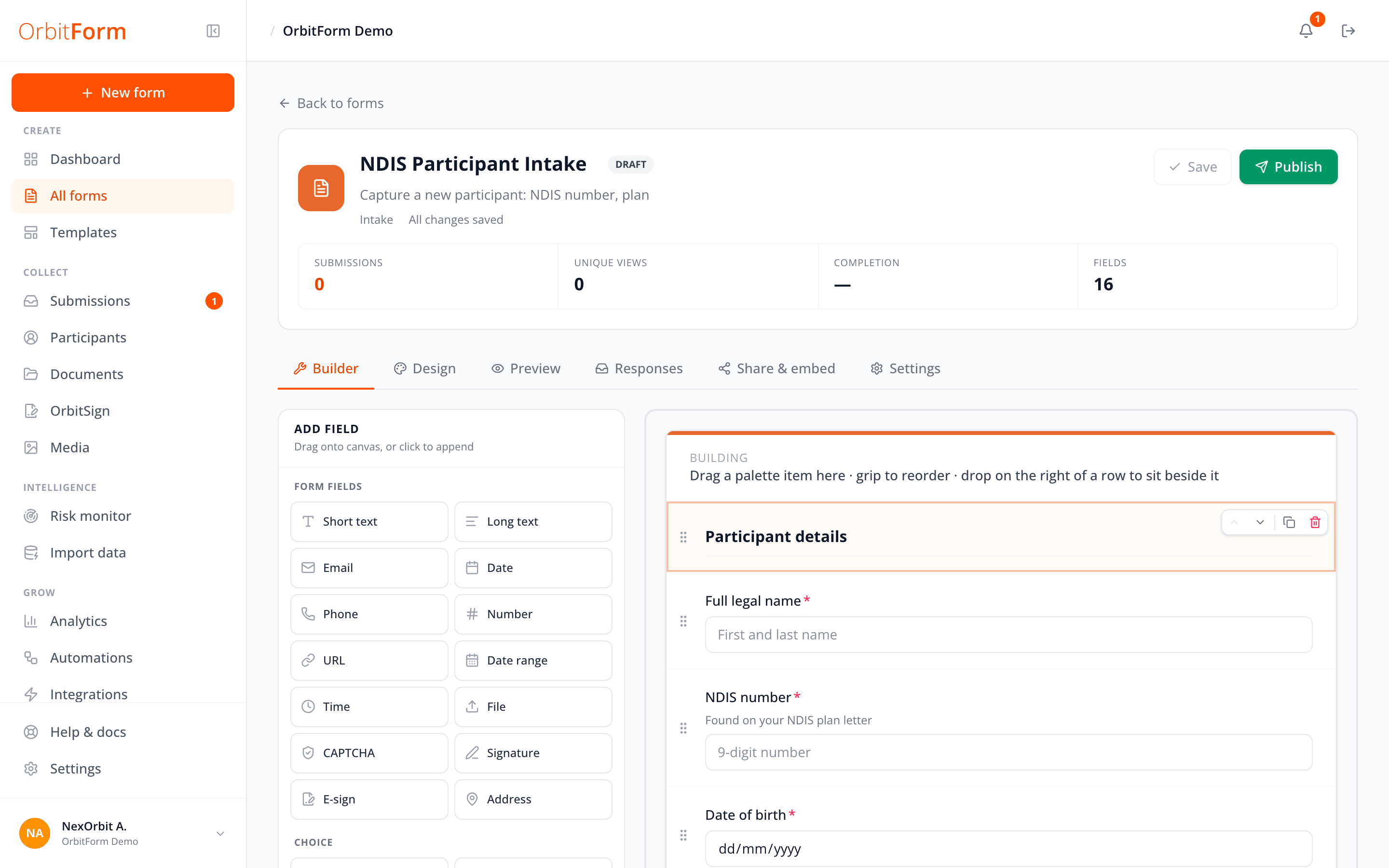The image size is (1389, 868).
Task: Click the NA user avatar
Action: pyautogui.click(x=34, y=834)
